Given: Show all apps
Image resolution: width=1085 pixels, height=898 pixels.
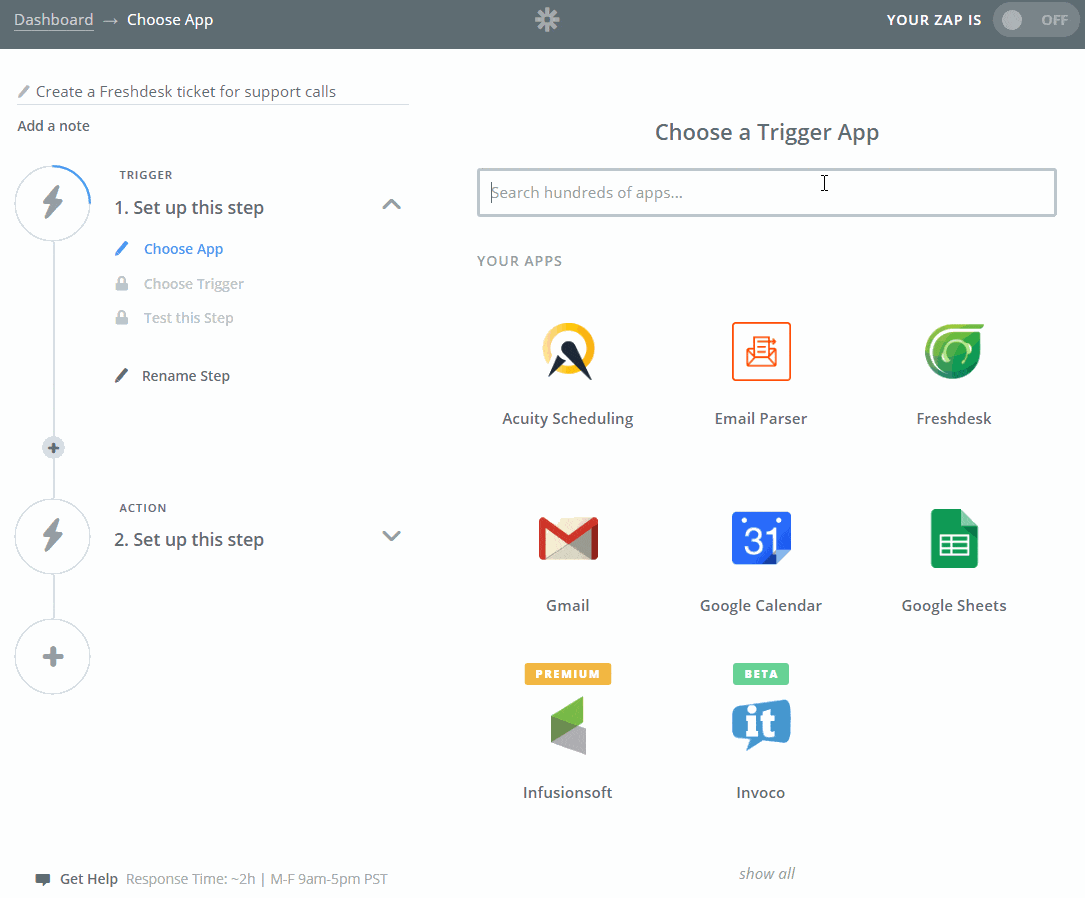Looking at the screenshot, I should (767, 874).
